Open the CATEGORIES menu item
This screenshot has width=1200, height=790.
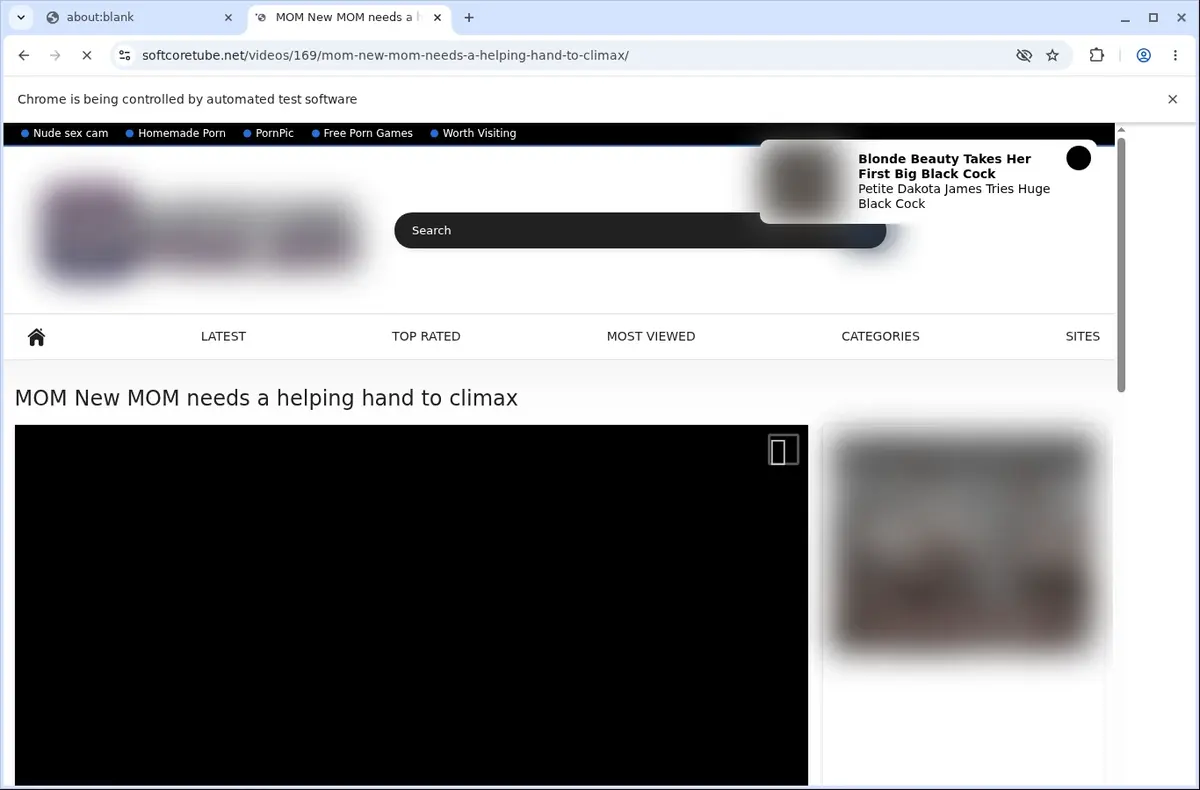[880, 336]
